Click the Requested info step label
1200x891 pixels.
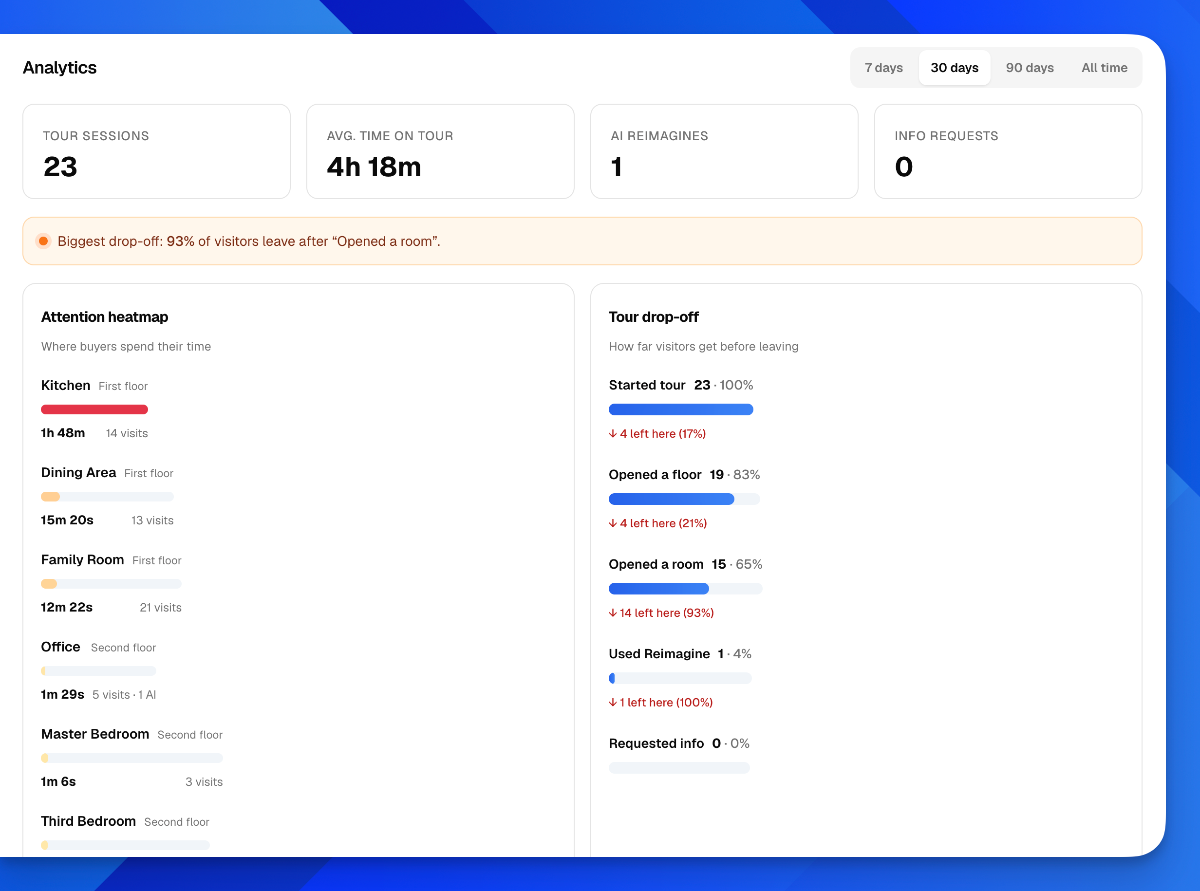coord(656,743)
